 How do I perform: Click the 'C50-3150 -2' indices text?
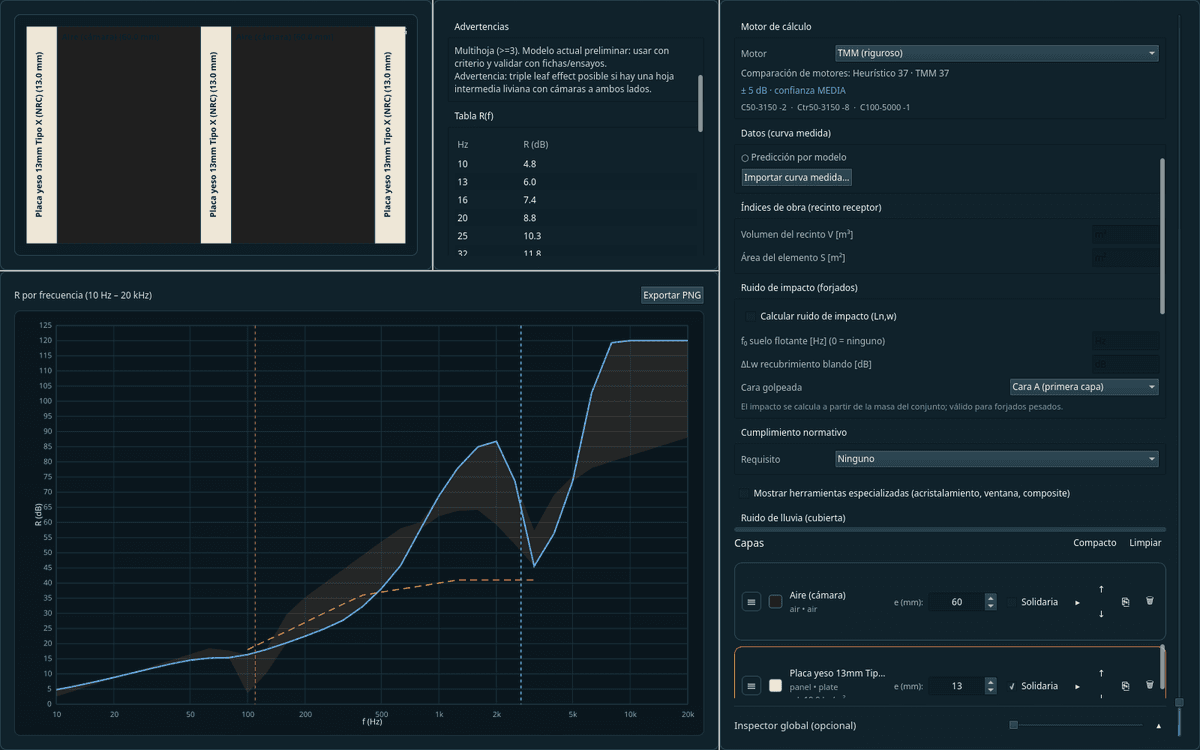coord(764,107)
